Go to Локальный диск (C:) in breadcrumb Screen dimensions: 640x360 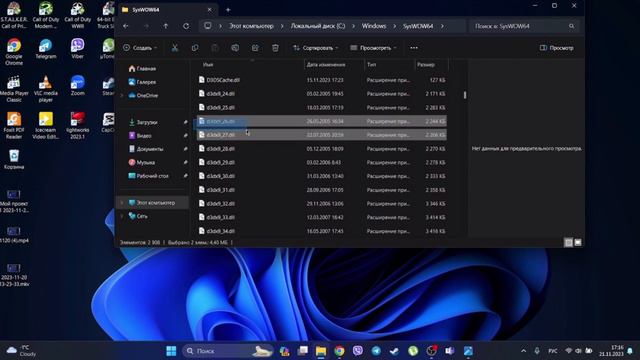coord(318,26)
